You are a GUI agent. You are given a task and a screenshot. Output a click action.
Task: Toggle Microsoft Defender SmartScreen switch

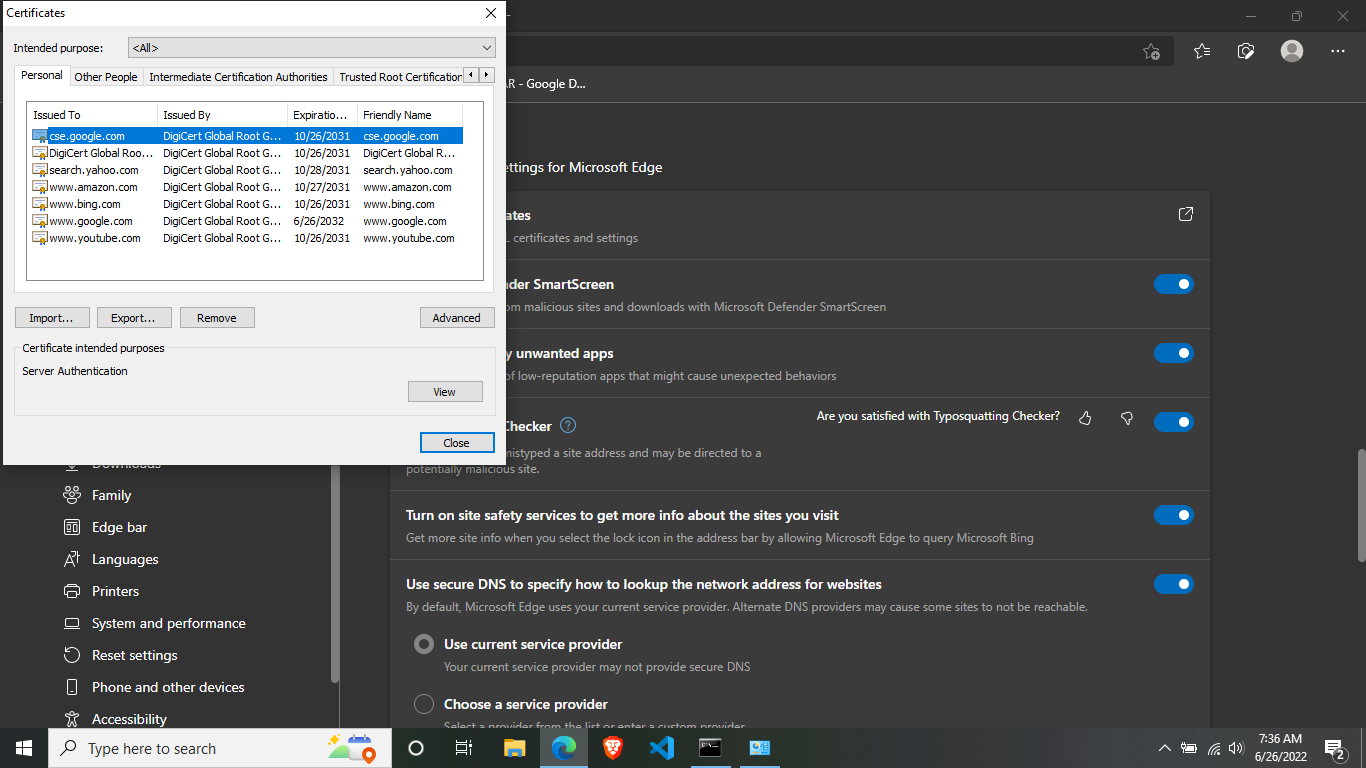pyautogui.click(x=1174, y=284)
